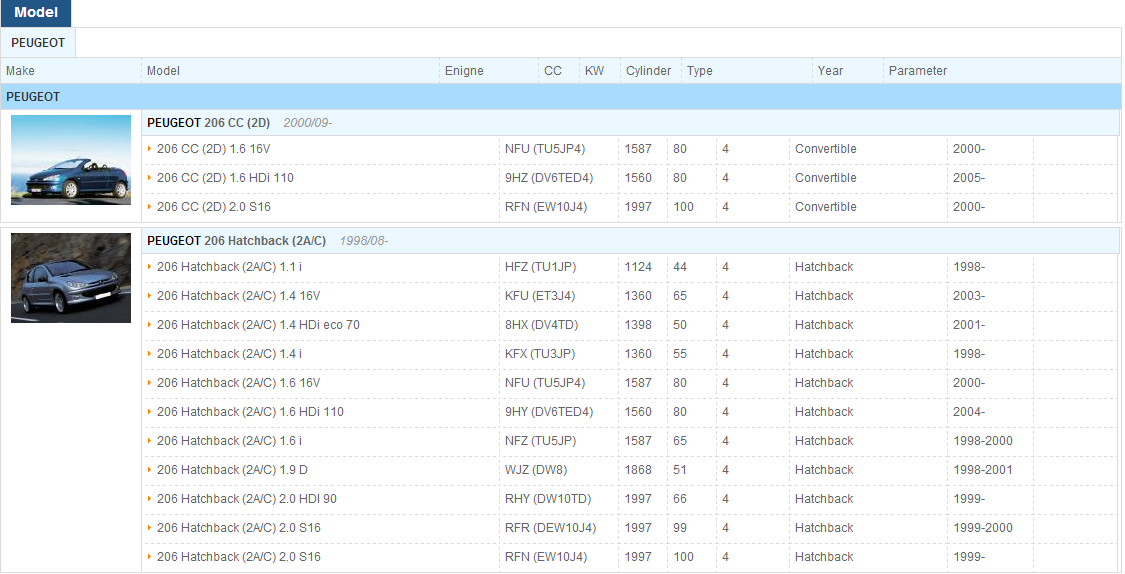Click the Type column header

click(x=700, y=71)
